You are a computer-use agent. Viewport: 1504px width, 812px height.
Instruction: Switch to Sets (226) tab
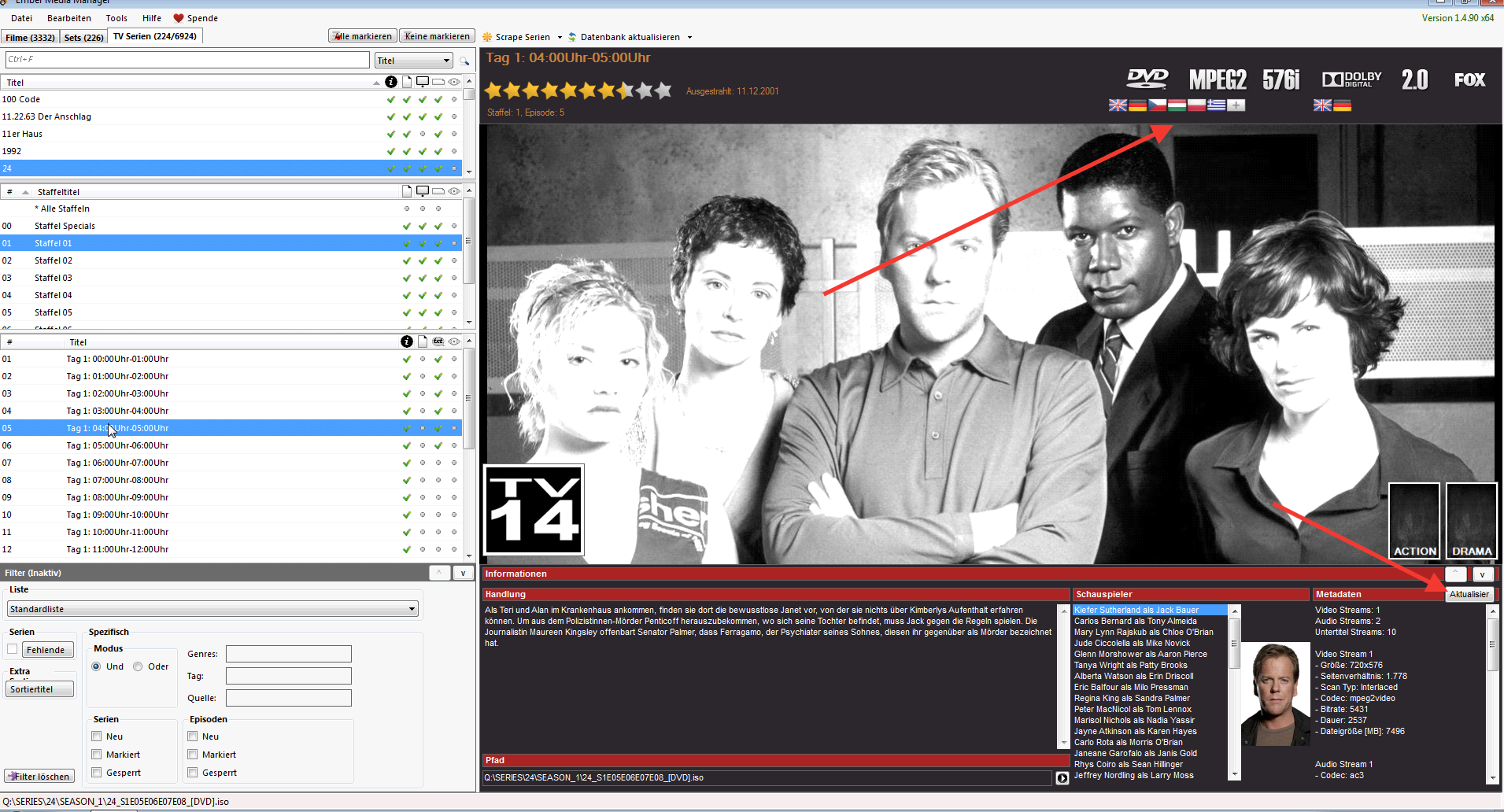click(83, 37)
